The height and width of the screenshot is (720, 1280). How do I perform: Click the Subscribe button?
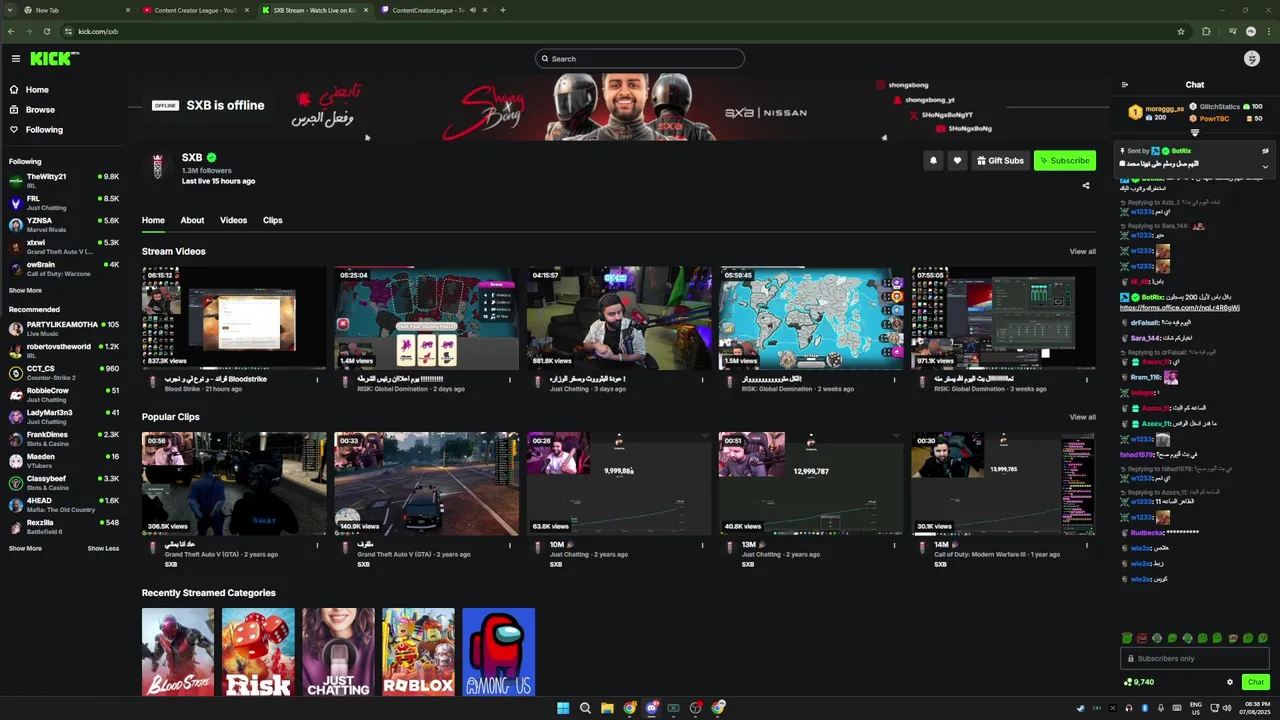pos(1064,160)
